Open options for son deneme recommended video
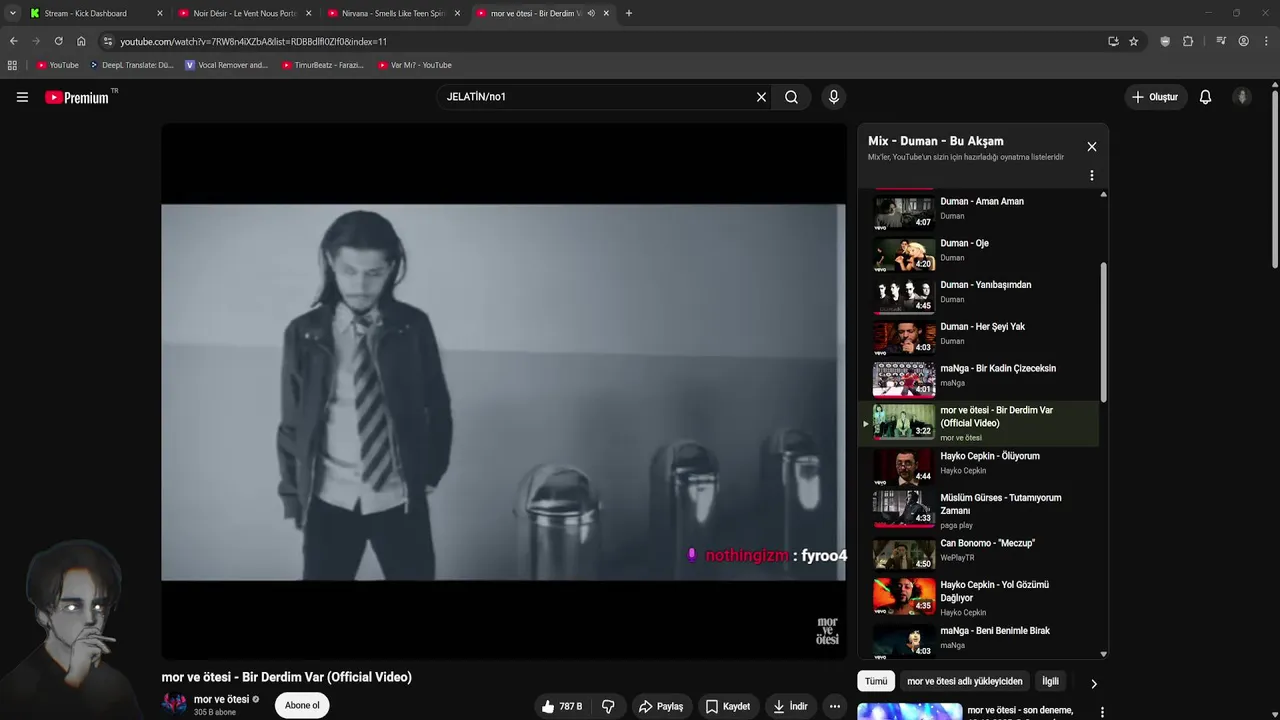Image resolution: width=1280 pixels, height=720 pixels. click(1102, 712)
